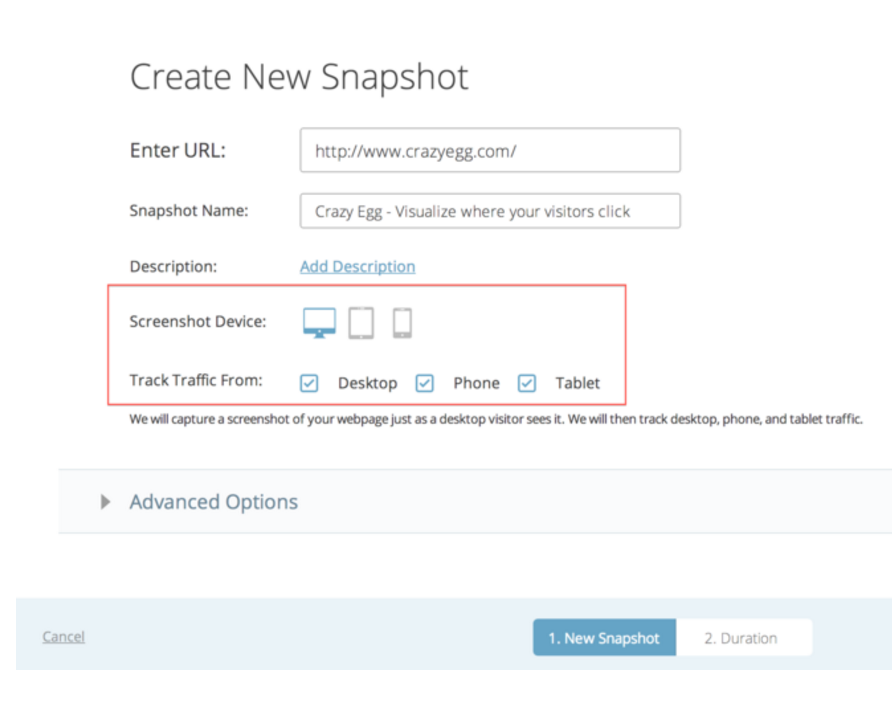892x704 pixels.
Task: Click the Advanced Options heading text
Action: 213,502
